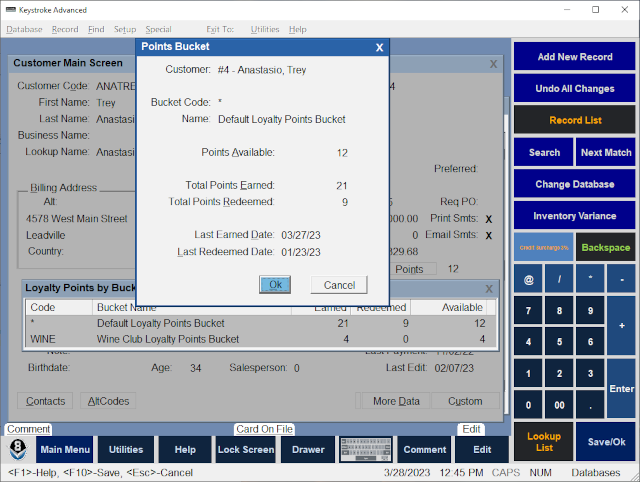Viewport: 640px width, 482px height.
Task: Open the Utilities menu in the menu bar
Action: (265, 29)
